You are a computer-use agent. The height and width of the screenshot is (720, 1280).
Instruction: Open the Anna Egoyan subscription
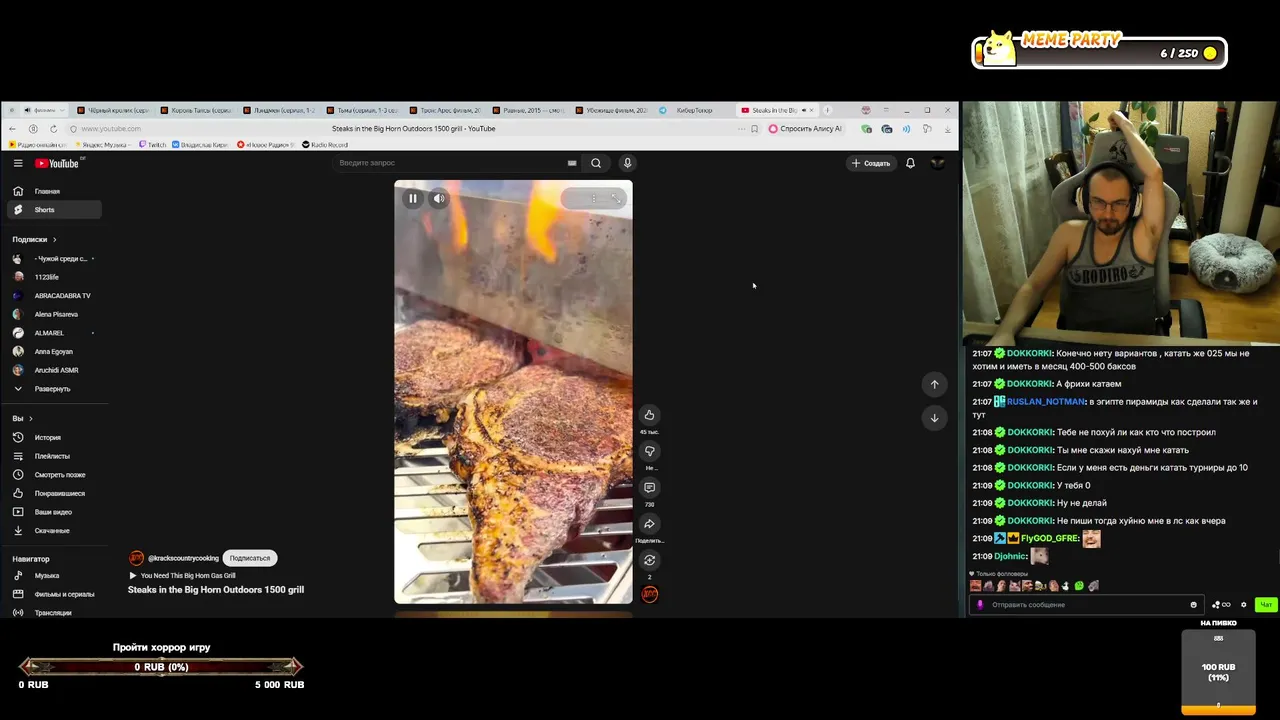click(54, 351)
